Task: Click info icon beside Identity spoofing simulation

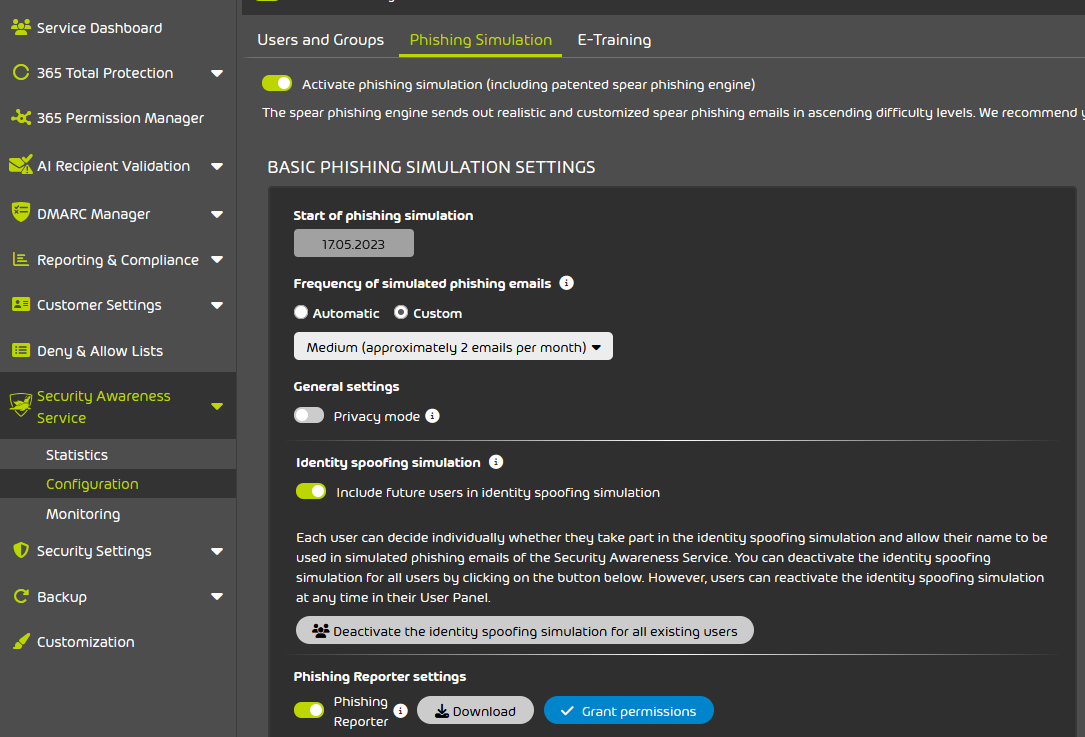Action: (496, 462)
